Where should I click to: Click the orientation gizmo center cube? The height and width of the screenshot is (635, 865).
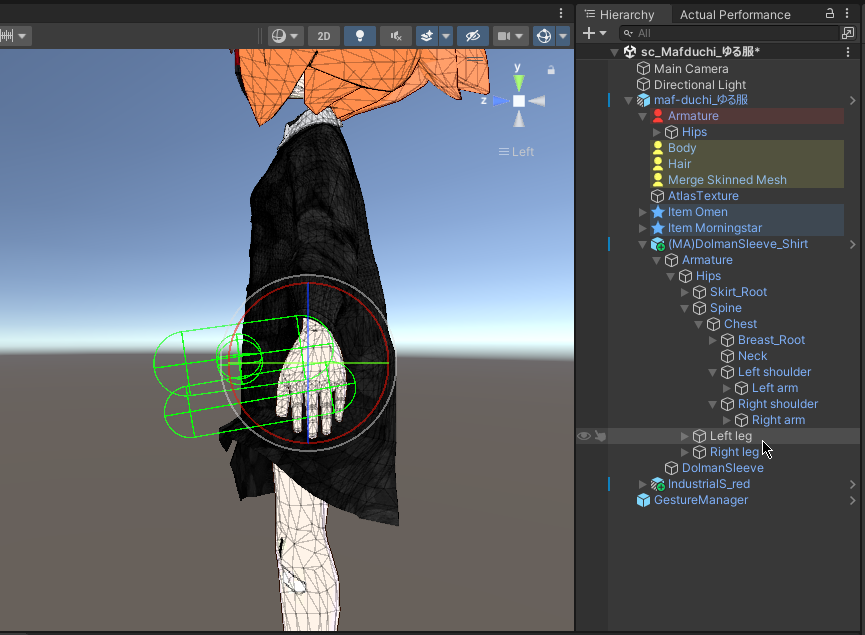519,101
